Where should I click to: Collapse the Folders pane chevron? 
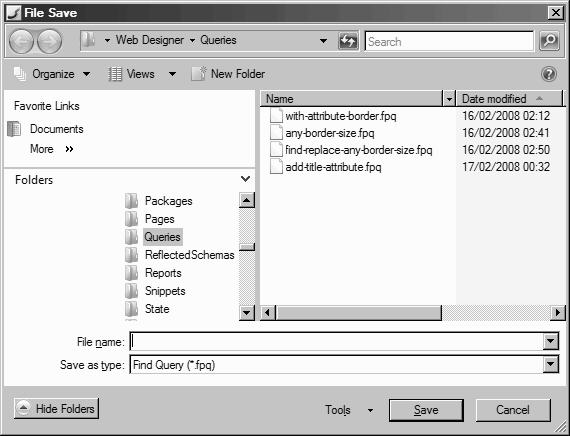click(x=246, y=179)
